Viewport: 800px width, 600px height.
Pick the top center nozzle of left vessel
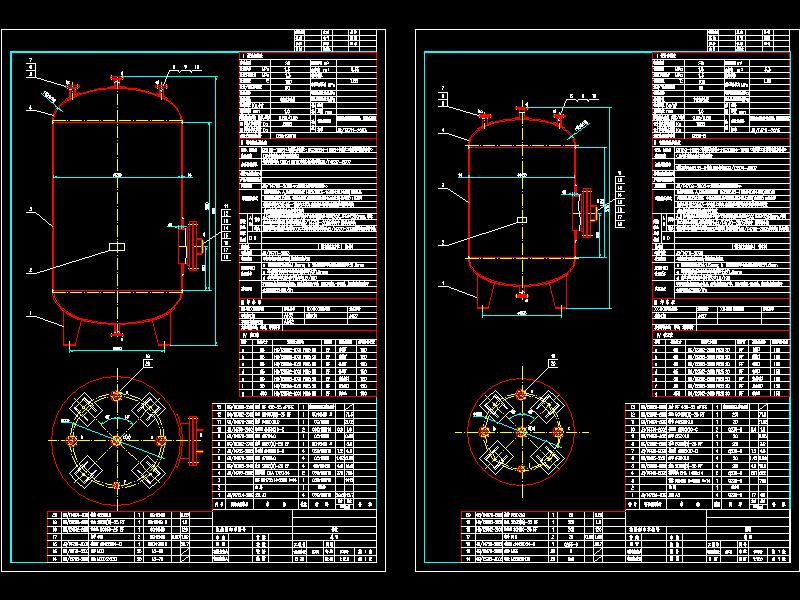click(x=117, y=82)
